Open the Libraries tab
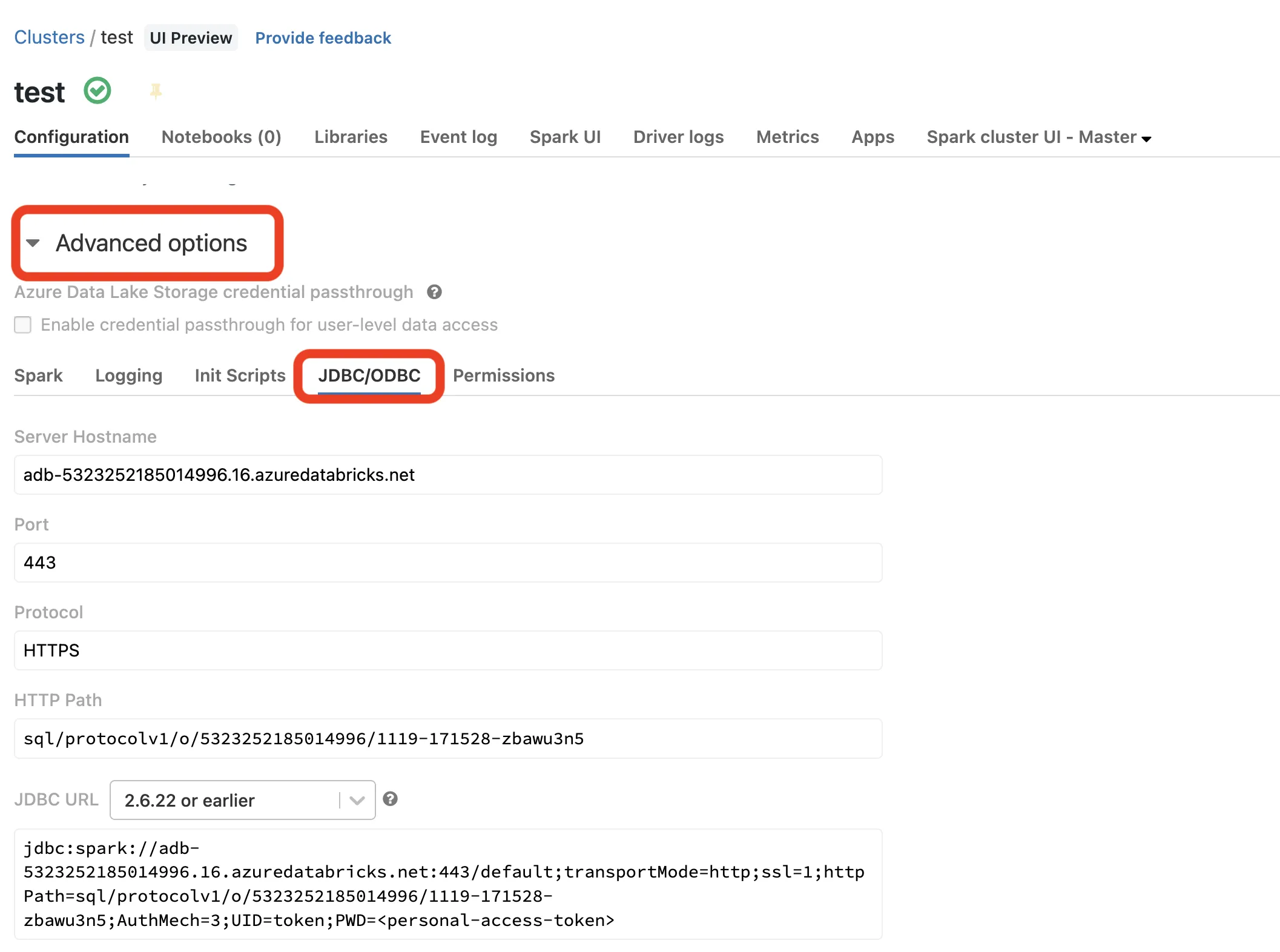Image resolution: width=1280 pixels, height=952 pixels. [351, 137]
